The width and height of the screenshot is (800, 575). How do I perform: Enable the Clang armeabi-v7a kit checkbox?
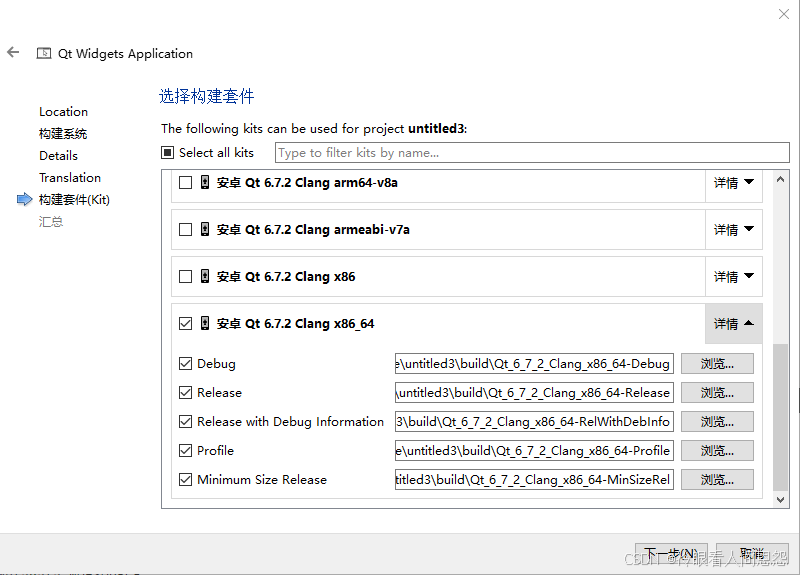(185, 230)
